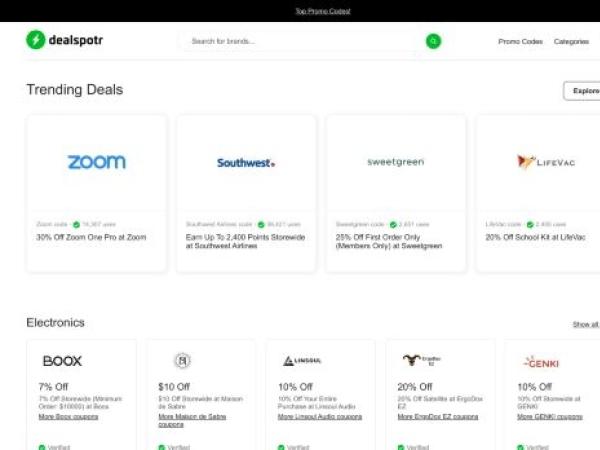The height and width of the screenshot is (450, 600).
Task: Click the 10% Off heading on GENKI card
Action: click(535, 387)
